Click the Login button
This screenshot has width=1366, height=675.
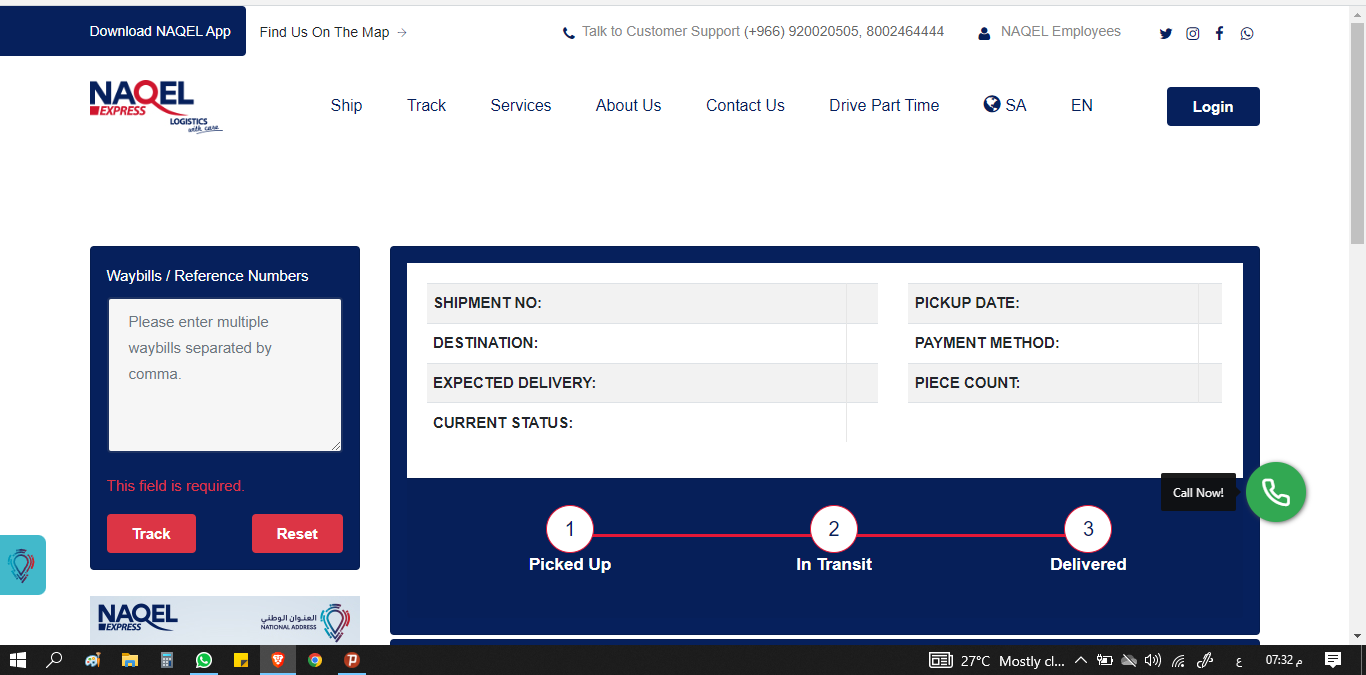1213,107
